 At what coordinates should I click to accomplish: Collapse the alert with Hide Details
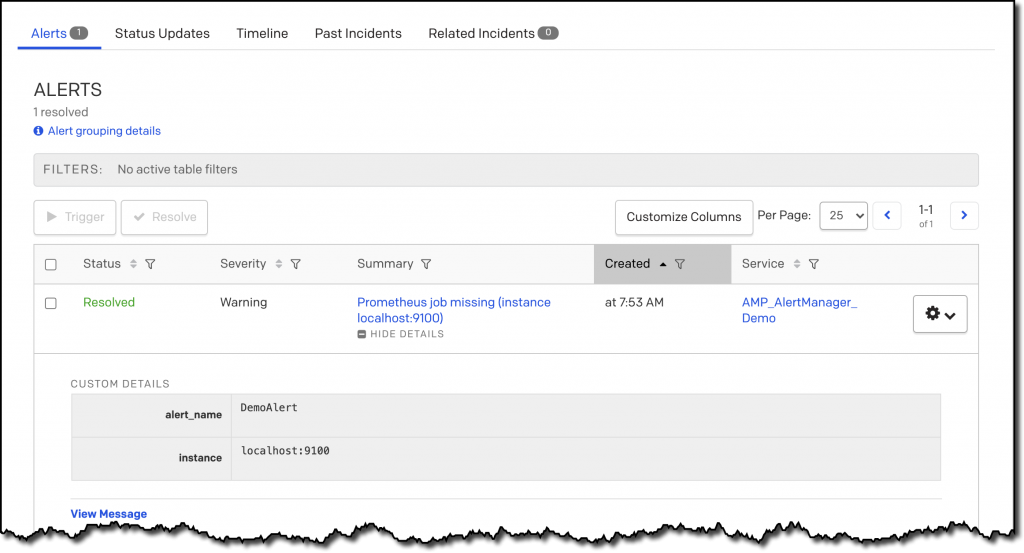[x=401, y=334]
